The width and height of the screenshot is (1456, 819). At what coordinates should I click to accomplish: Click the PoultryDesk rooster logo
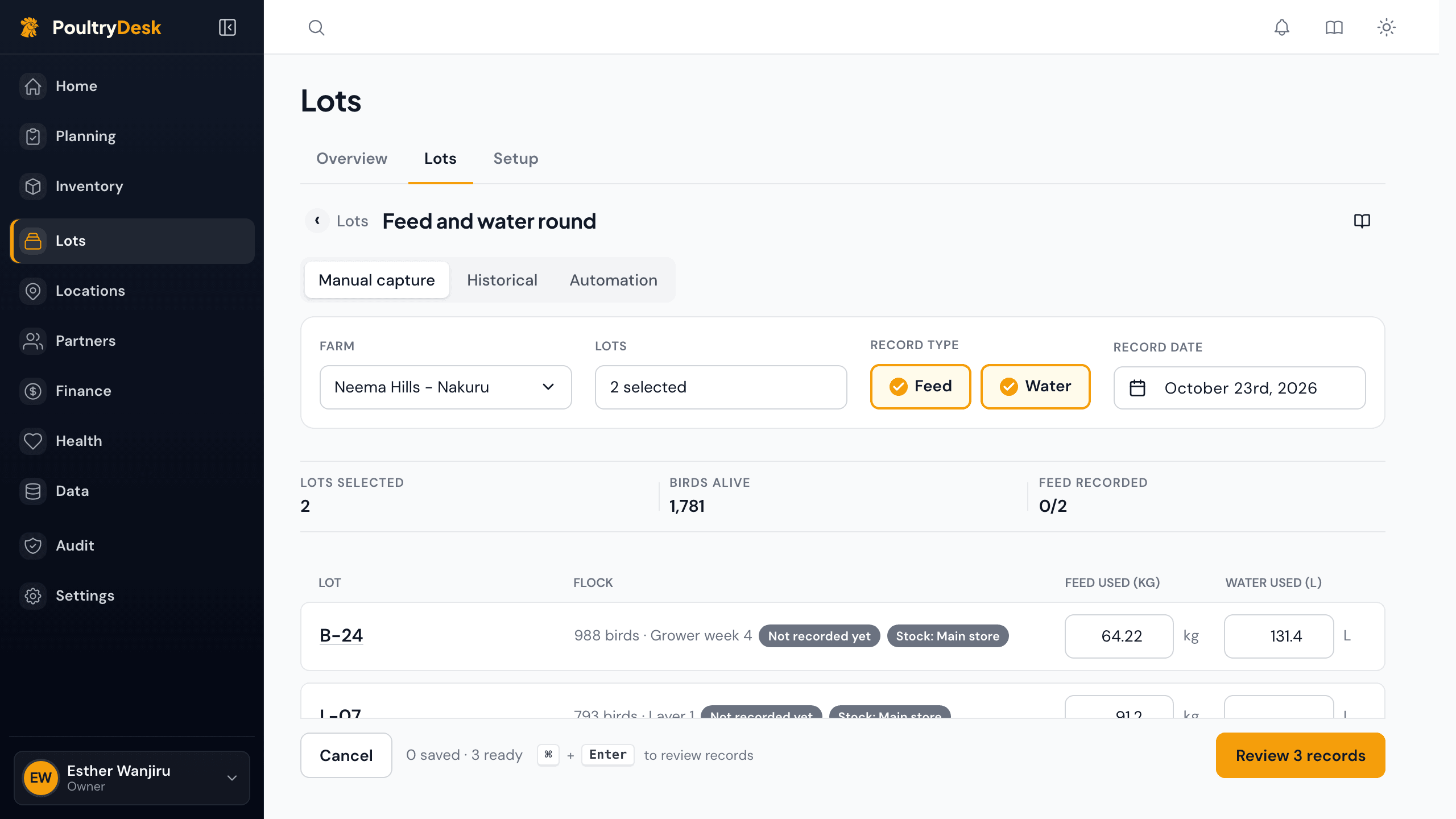30,27
